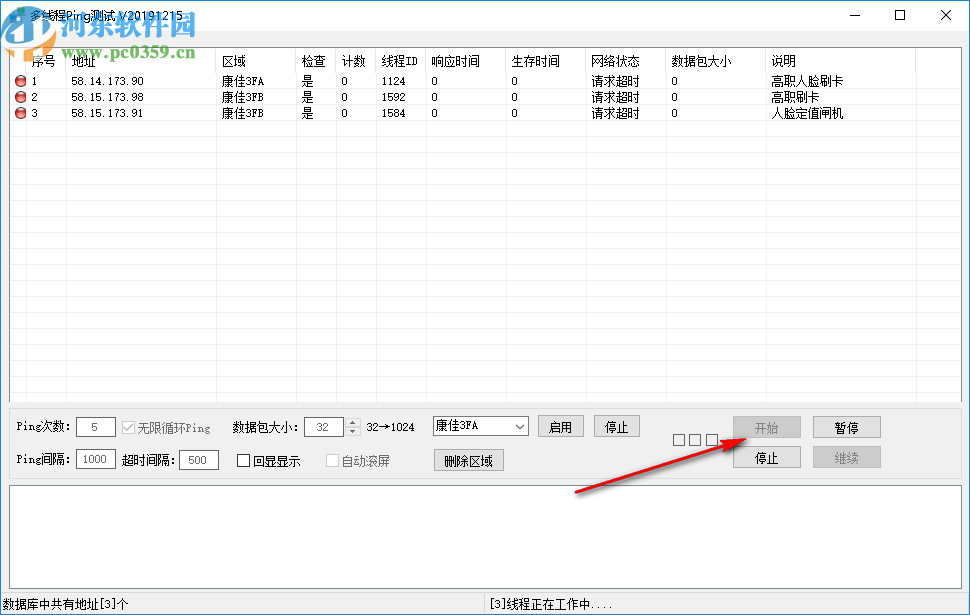Sort by the 序号 column header
The image size is (970, 615).
point(43,61)
